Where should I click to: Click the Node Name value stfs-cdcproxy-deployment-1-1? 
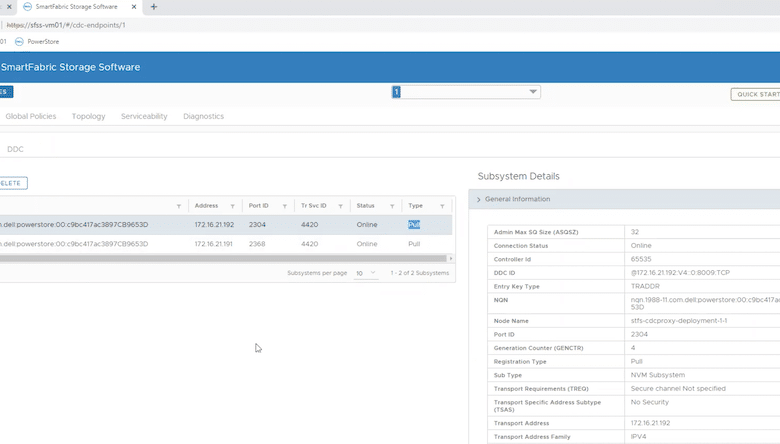coord(679,321)
